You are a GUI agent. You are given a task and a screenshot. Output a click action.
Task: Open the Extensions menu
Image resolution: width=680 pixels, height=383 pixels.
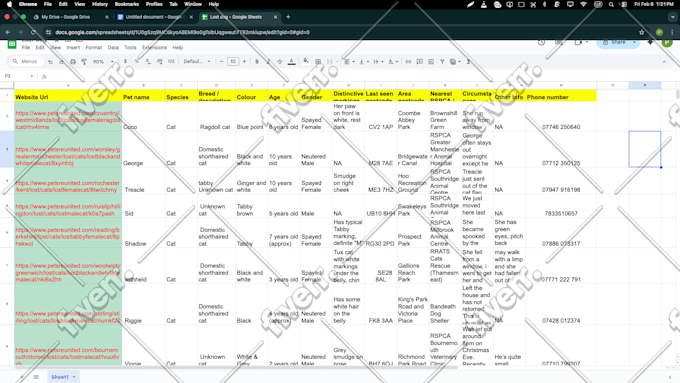154,48
